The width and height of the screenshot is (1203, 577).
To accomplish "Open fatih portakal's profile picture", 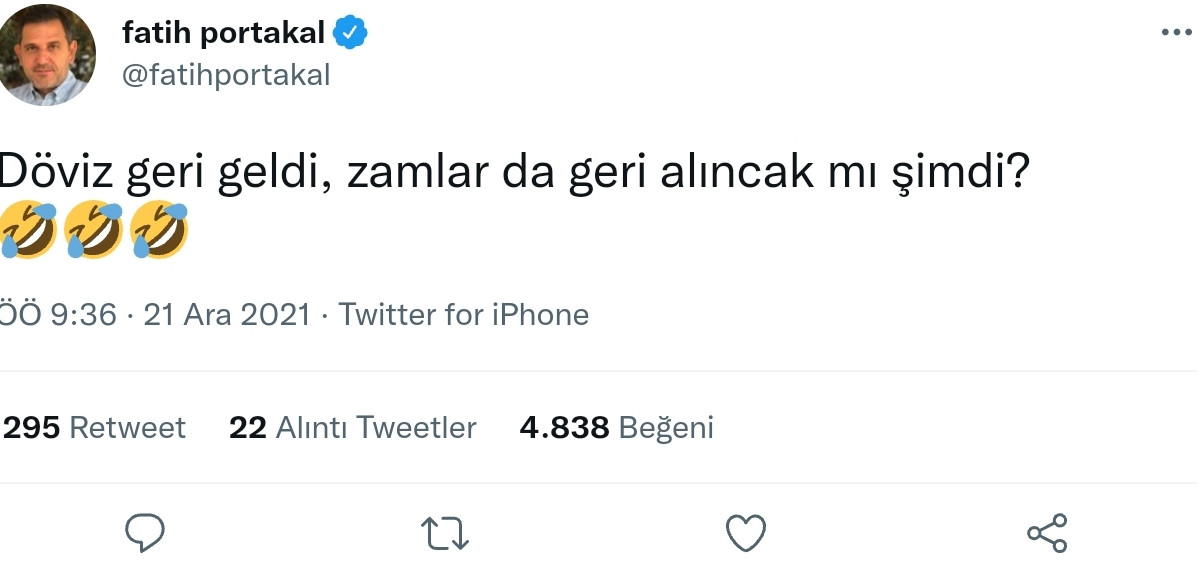I will 47,55.
